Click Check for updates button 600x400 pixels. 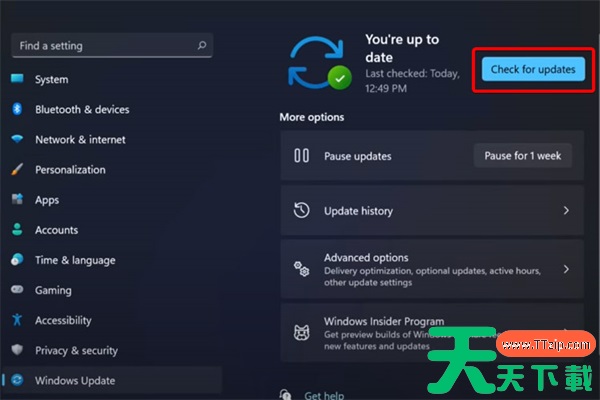[533, 69]
